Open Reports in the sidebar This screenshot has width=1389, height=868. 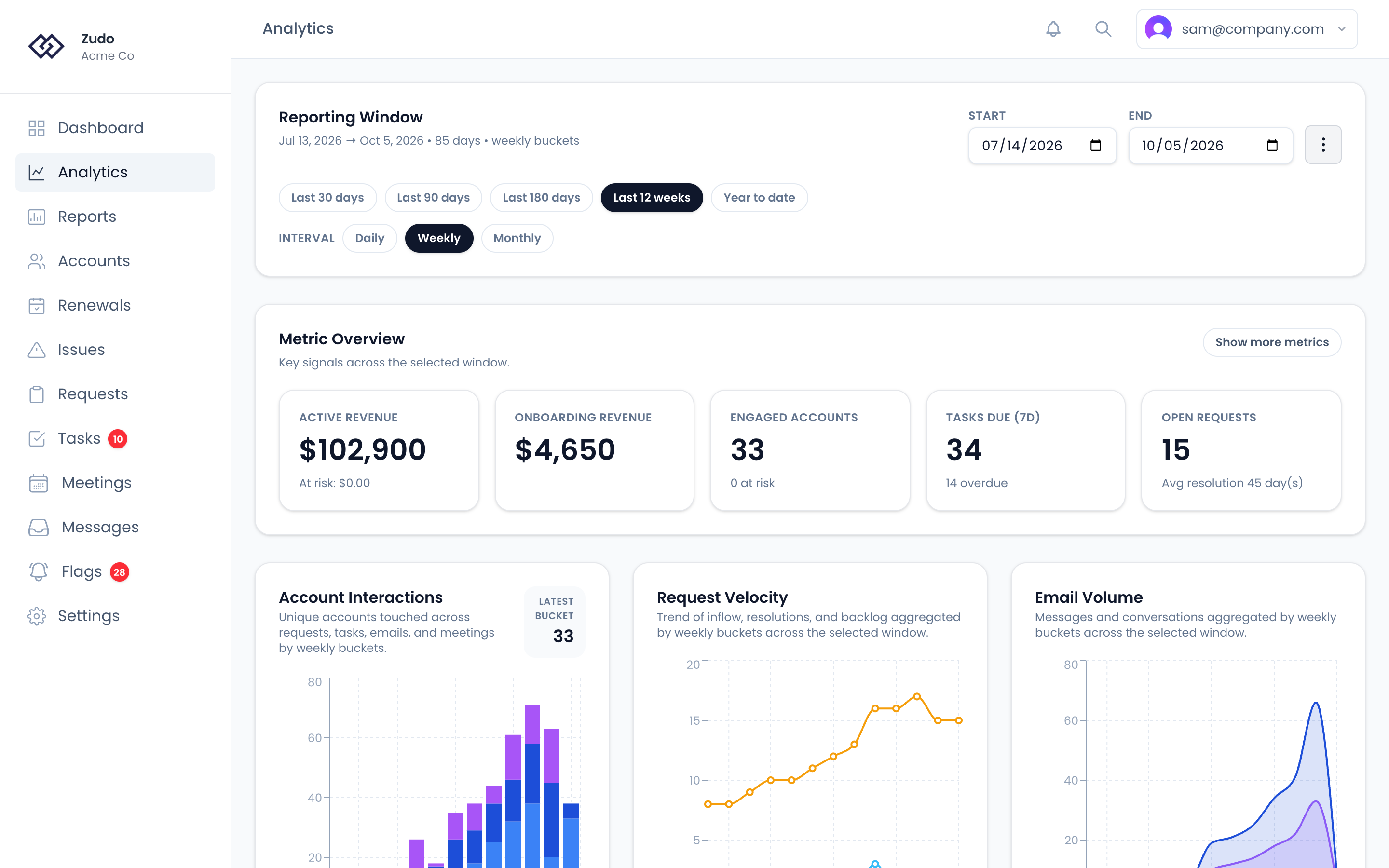click(115, 217)
